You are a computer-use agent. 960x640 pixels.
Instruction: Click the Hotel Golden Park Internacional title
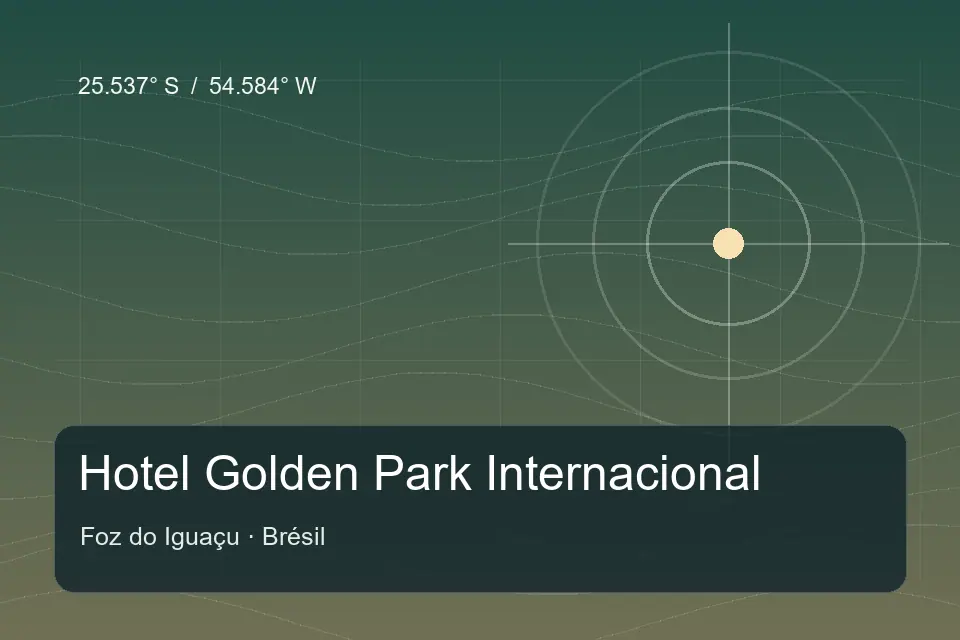[x=420, y=473]
